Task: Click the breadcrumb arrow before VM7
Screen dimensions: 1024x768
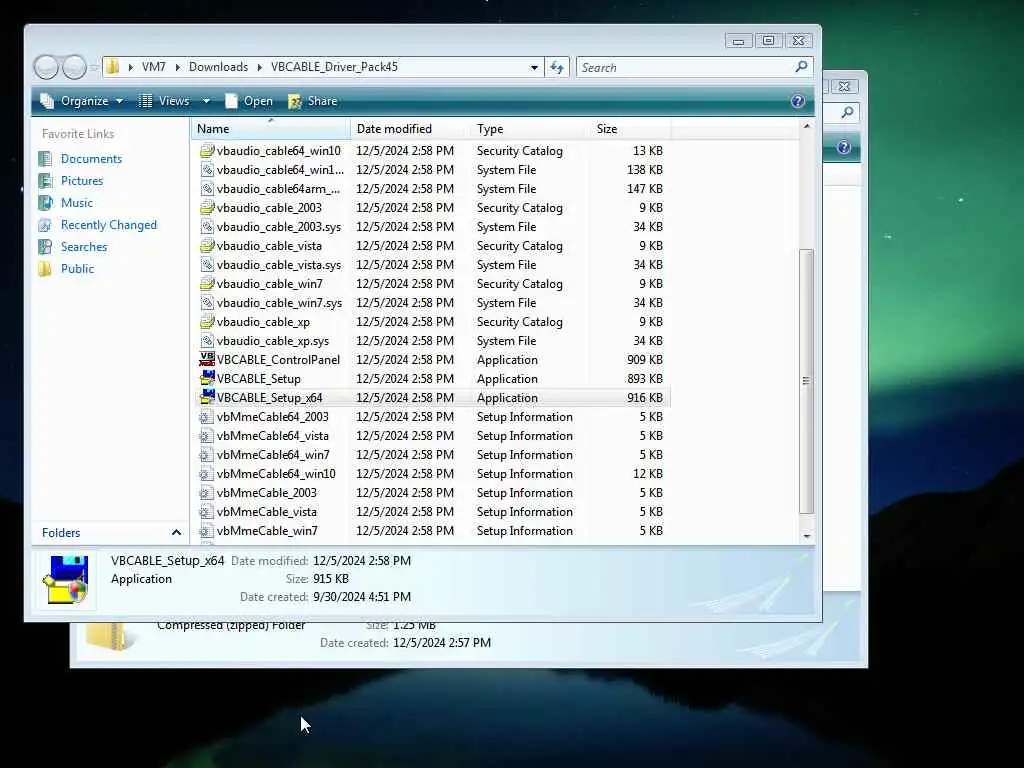Action: click(131, 67)
